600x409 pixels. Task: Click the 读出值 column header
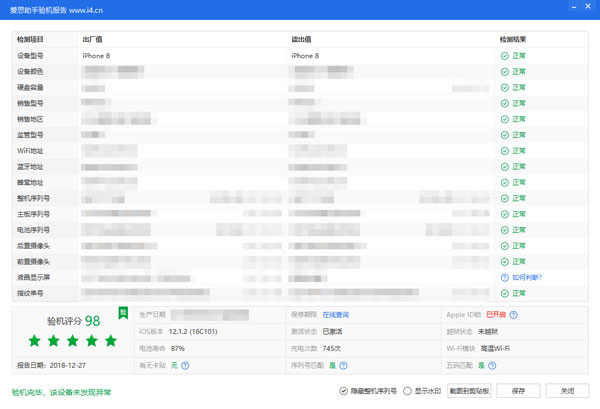point(301,39)
